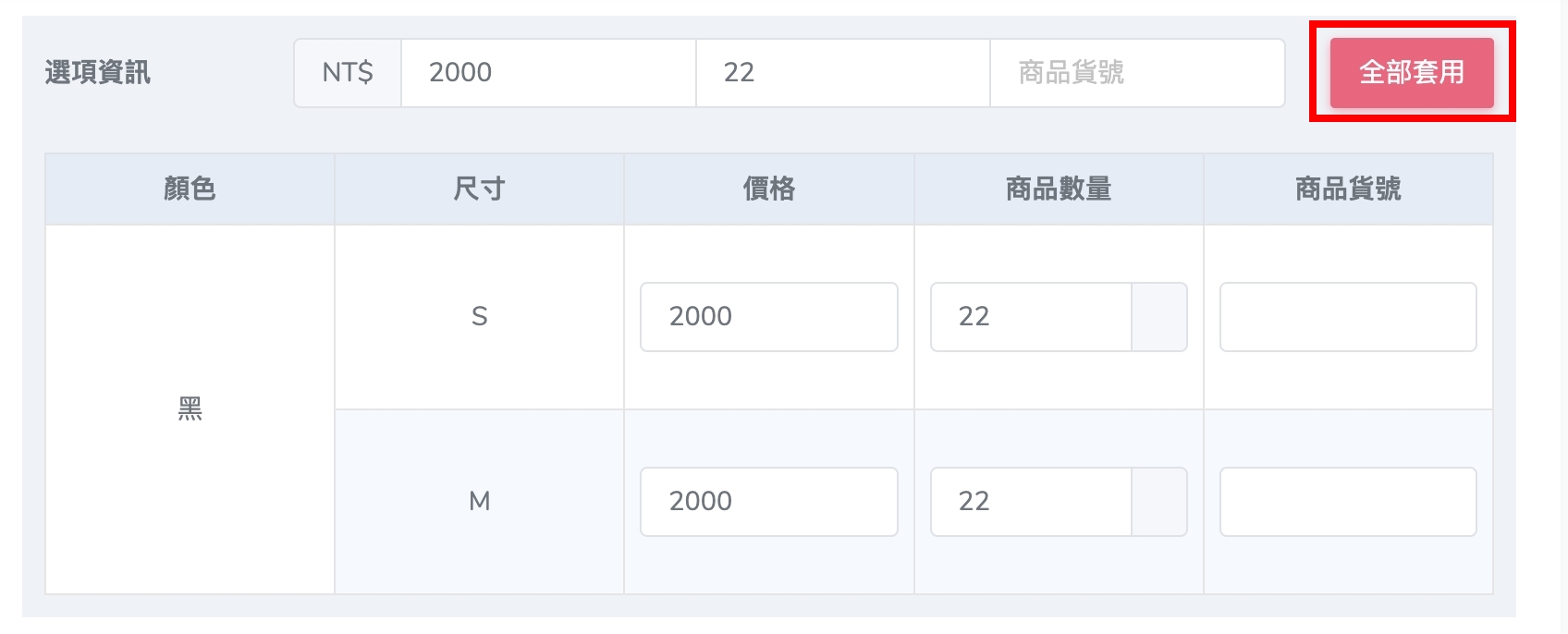The width and height of the screenshot is (1568, 634).
Task: Focus the empty SKU field in S row
Action: pos(1347,317)
